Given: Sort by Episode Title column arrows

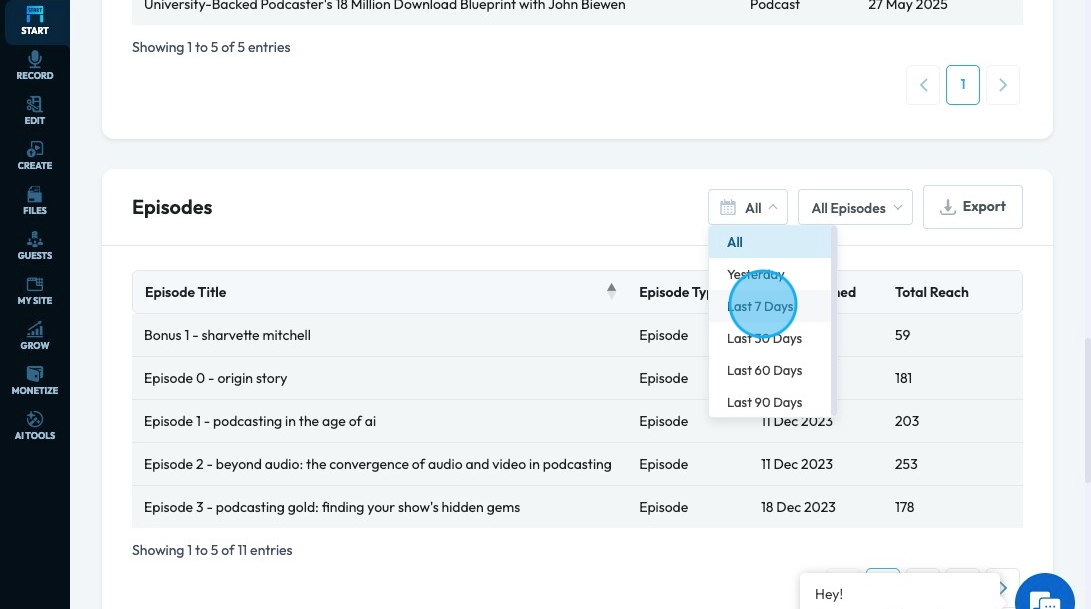Looking at the screenshot, I should tap(611, 292).
